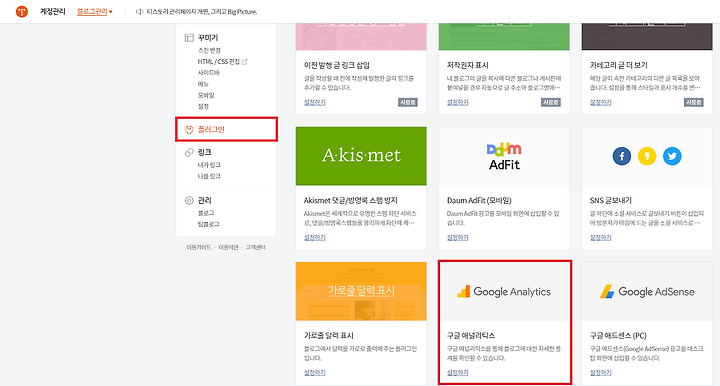720x386 pixels.
Task: Click the Daum AdFit logo
Action: [x=504, y=157]
